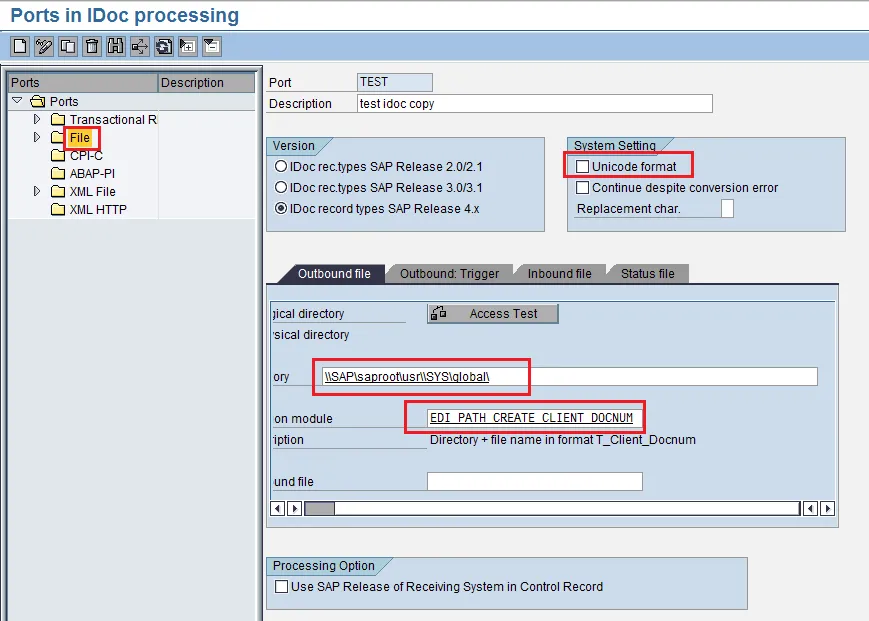Click the Display/Change pencil icon
The width and height of the screenshot is (869, 621).
pyautogui.click(x=44, y=46)
